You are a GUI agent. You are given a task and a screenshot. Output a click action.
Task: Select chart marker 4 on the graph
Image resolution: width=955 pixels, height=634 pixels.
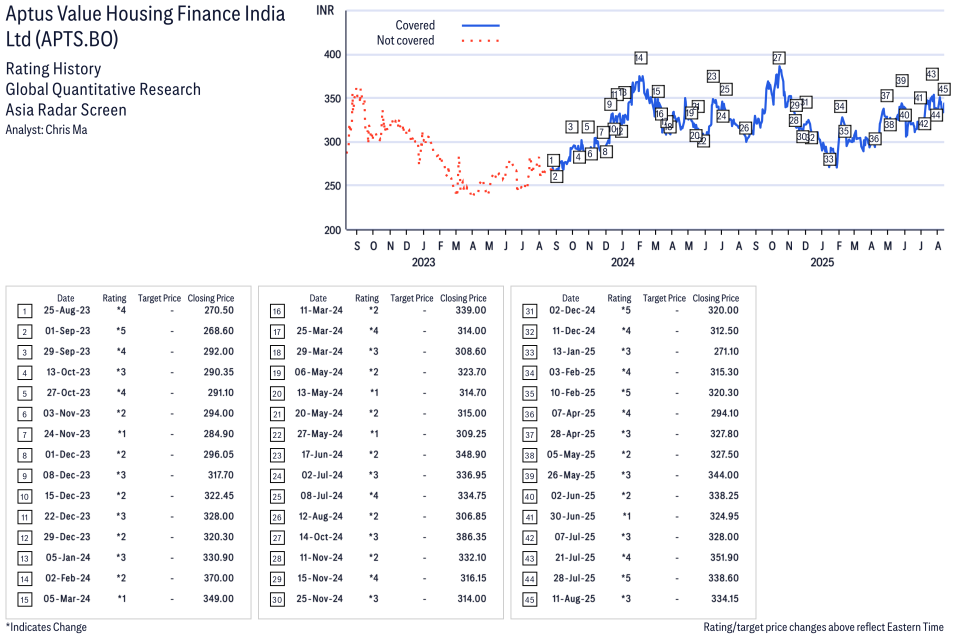578,157
